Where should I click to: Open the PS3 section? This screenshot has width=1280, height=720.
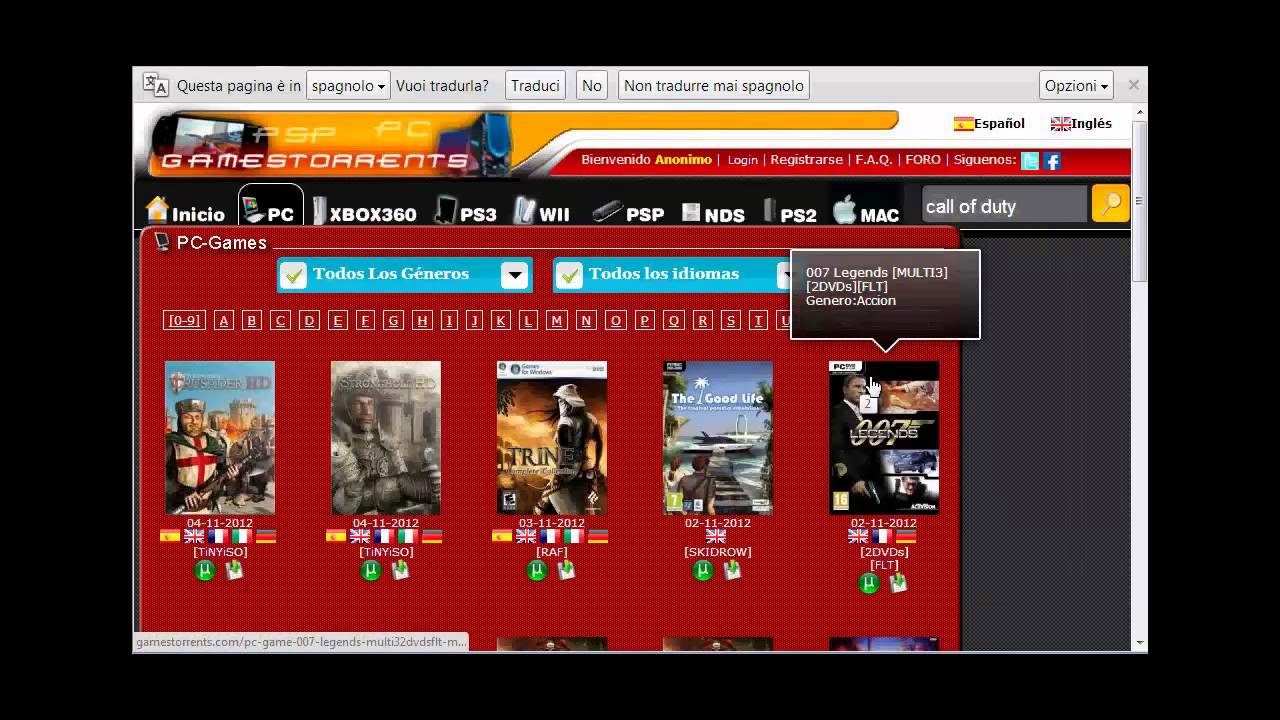pyautogui.click(x=466, y=212)
